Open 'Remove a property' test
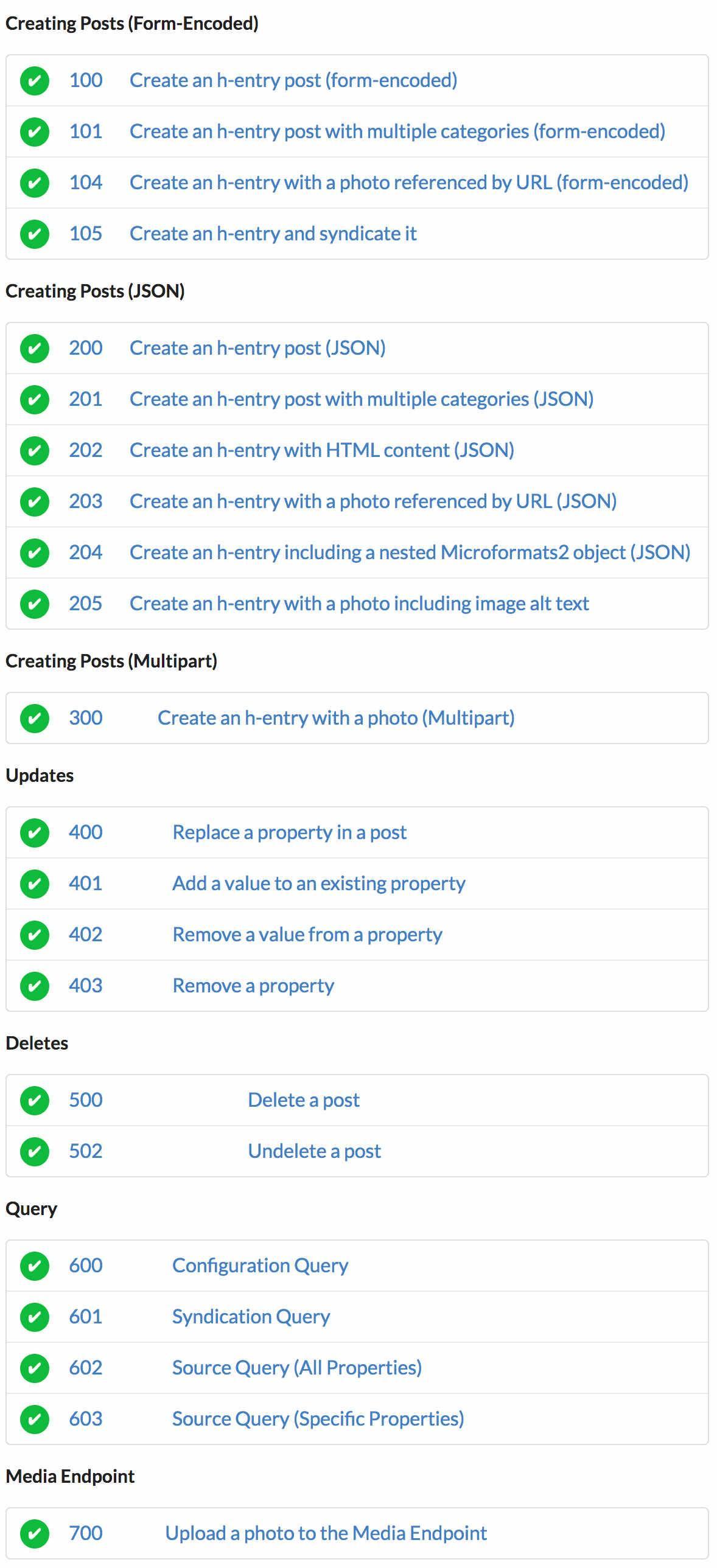717x1568 pixels. [253, 986]
